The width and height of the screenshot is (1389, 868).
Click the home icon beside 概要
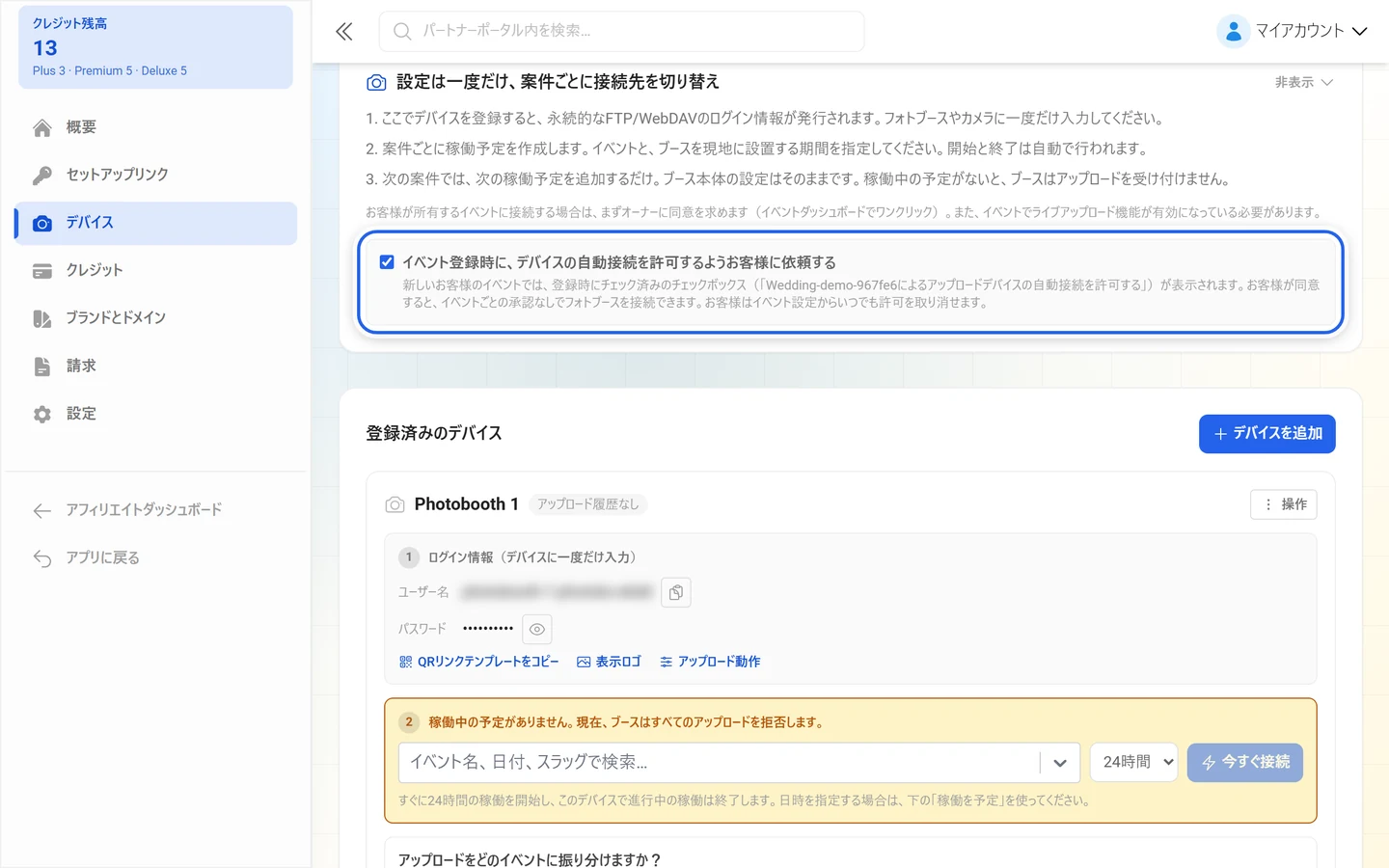pyautogui.click(x=42, y=127)
